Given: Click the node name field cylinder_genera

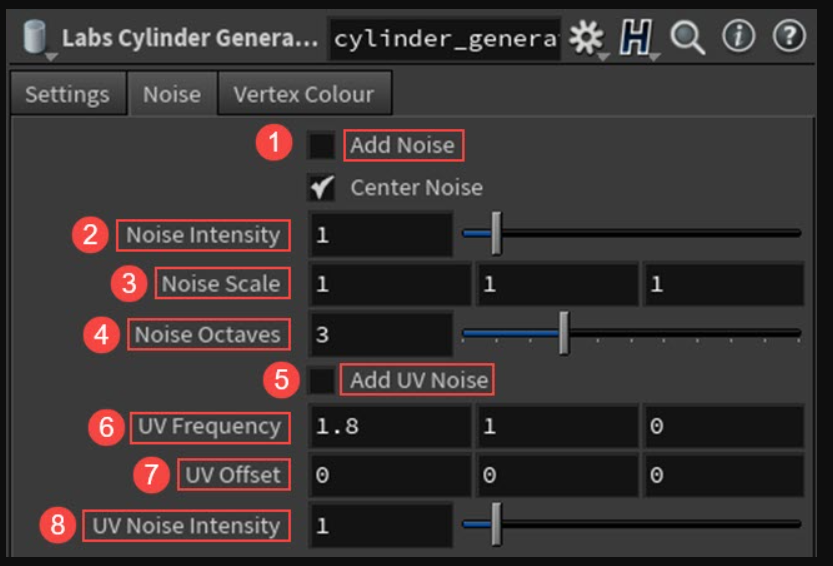Looking at the screenshot, I should 445,39.
